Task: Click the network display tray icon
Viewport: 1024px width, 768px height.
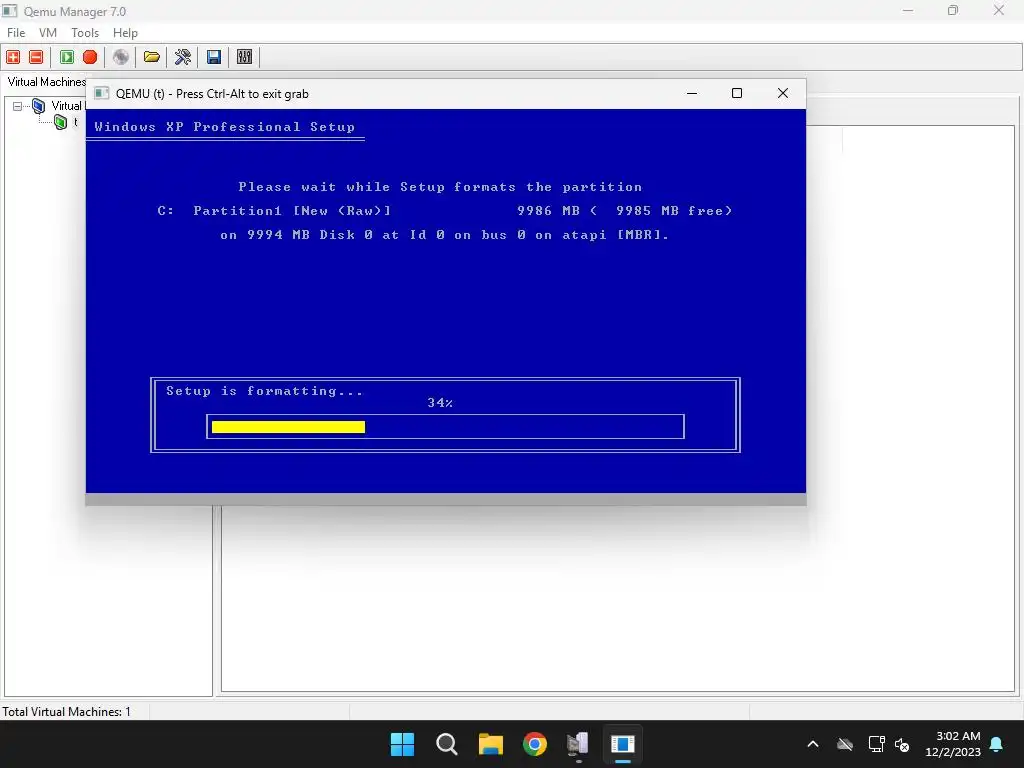Action: point(876,744)
